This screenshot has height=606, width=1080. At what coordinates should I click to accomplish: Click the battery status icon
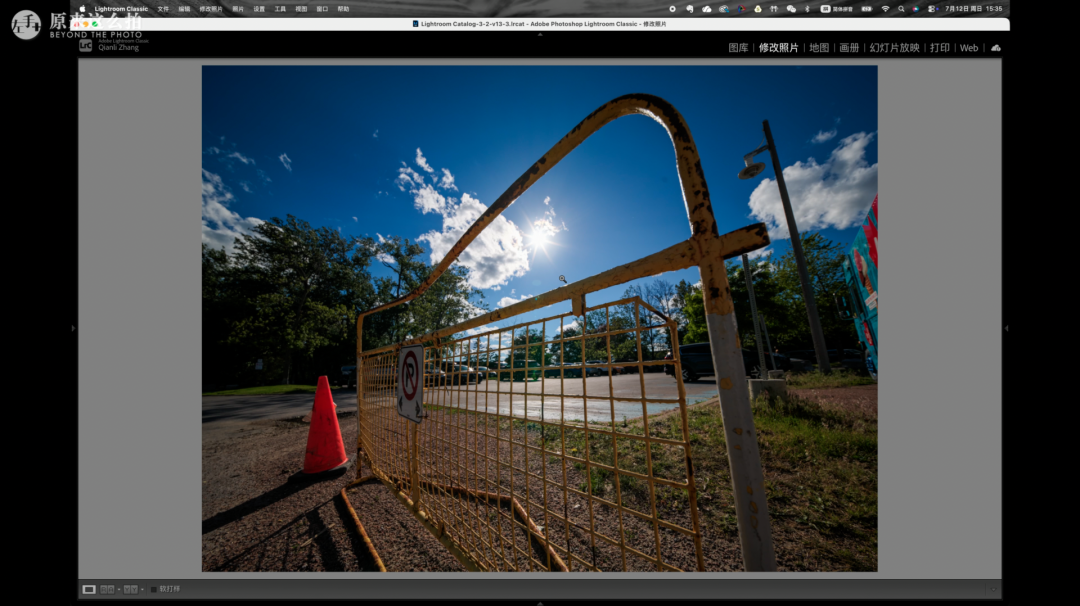[866, 9]
